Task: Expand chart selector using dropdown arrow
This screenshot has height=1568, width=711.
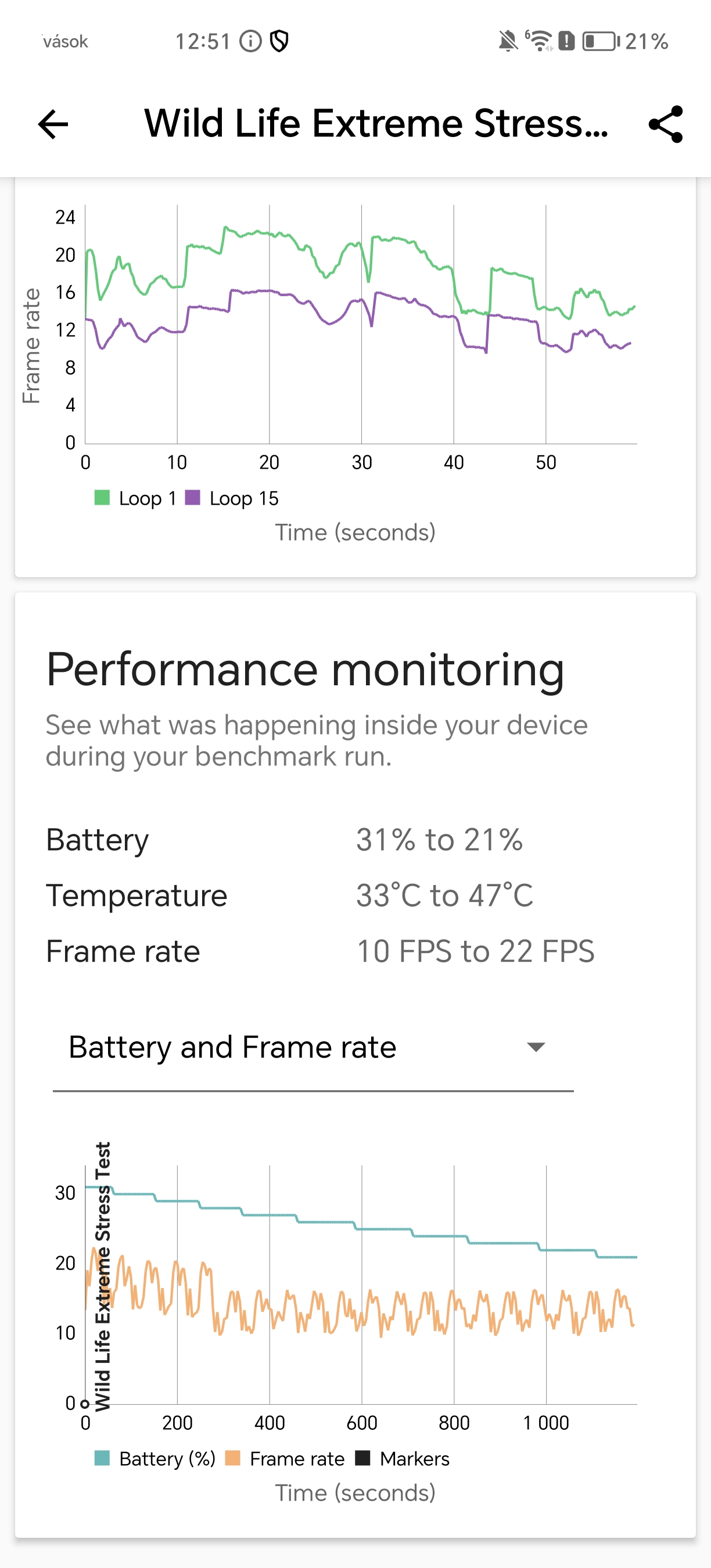Action: [536, 1047]
